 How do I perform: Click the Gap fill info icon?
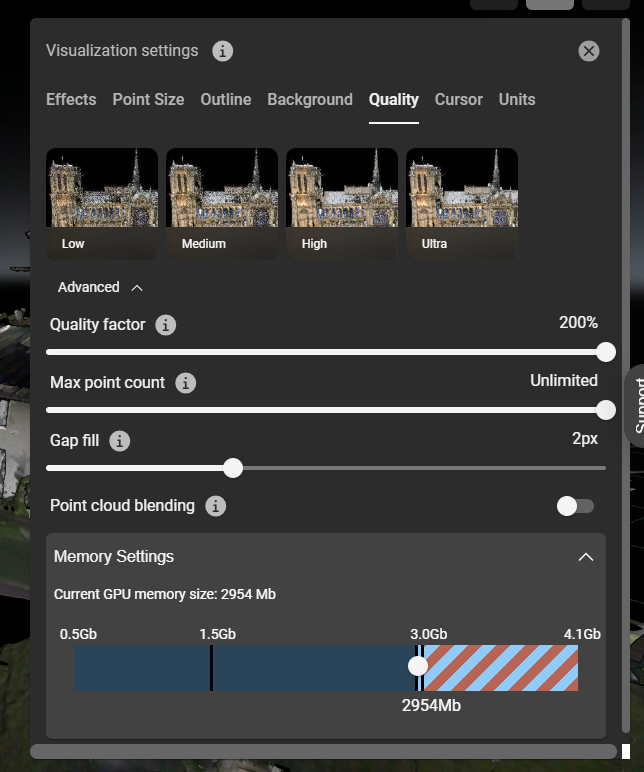coord(120,441)
